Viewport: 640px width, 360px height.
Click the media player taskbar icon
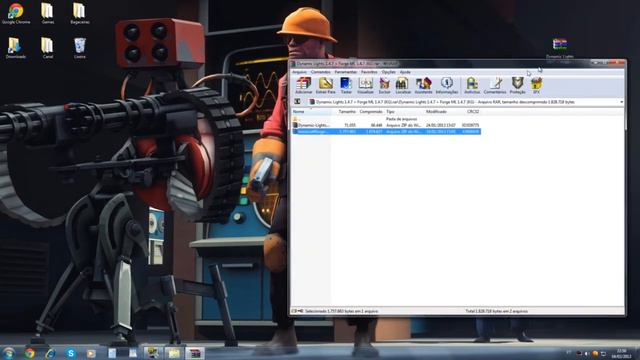coord(91,353)
